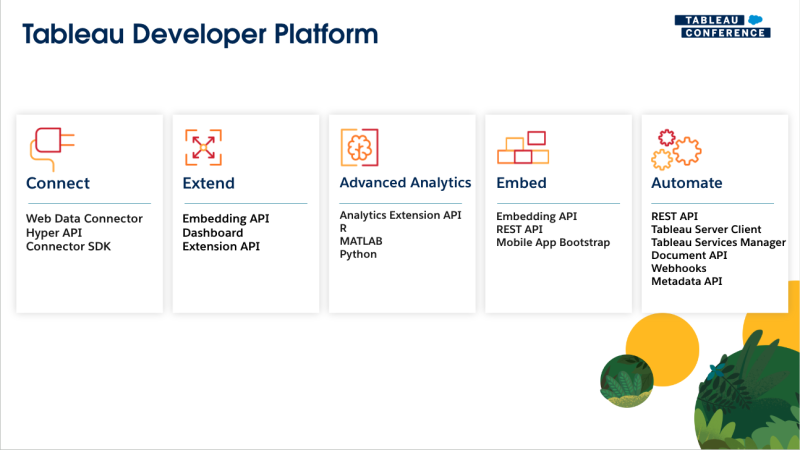Select MATLAB in the Advanced Analytics card
Viewport: 800px width, 450px height.
(361, 241)
